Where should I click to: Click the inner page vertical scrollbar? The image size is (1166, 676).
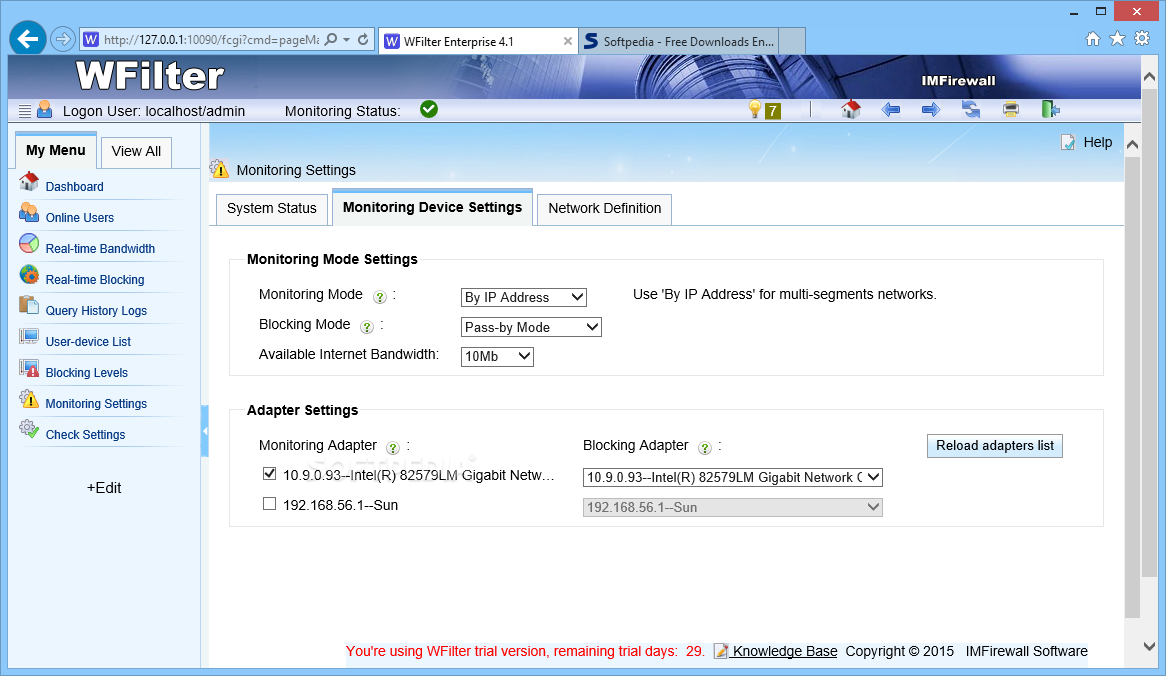[1132, 385]
